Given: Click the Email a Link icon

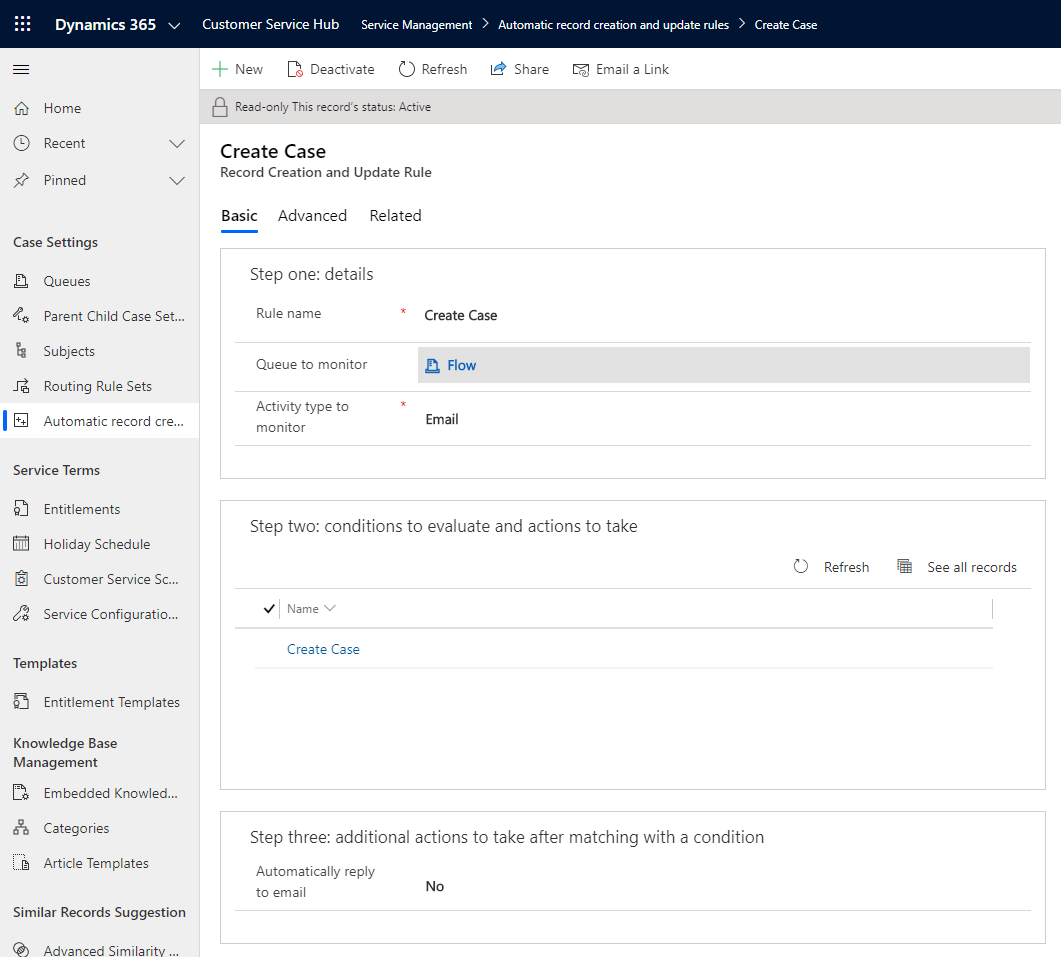Looking at the screenshot, I should point(581,69).
